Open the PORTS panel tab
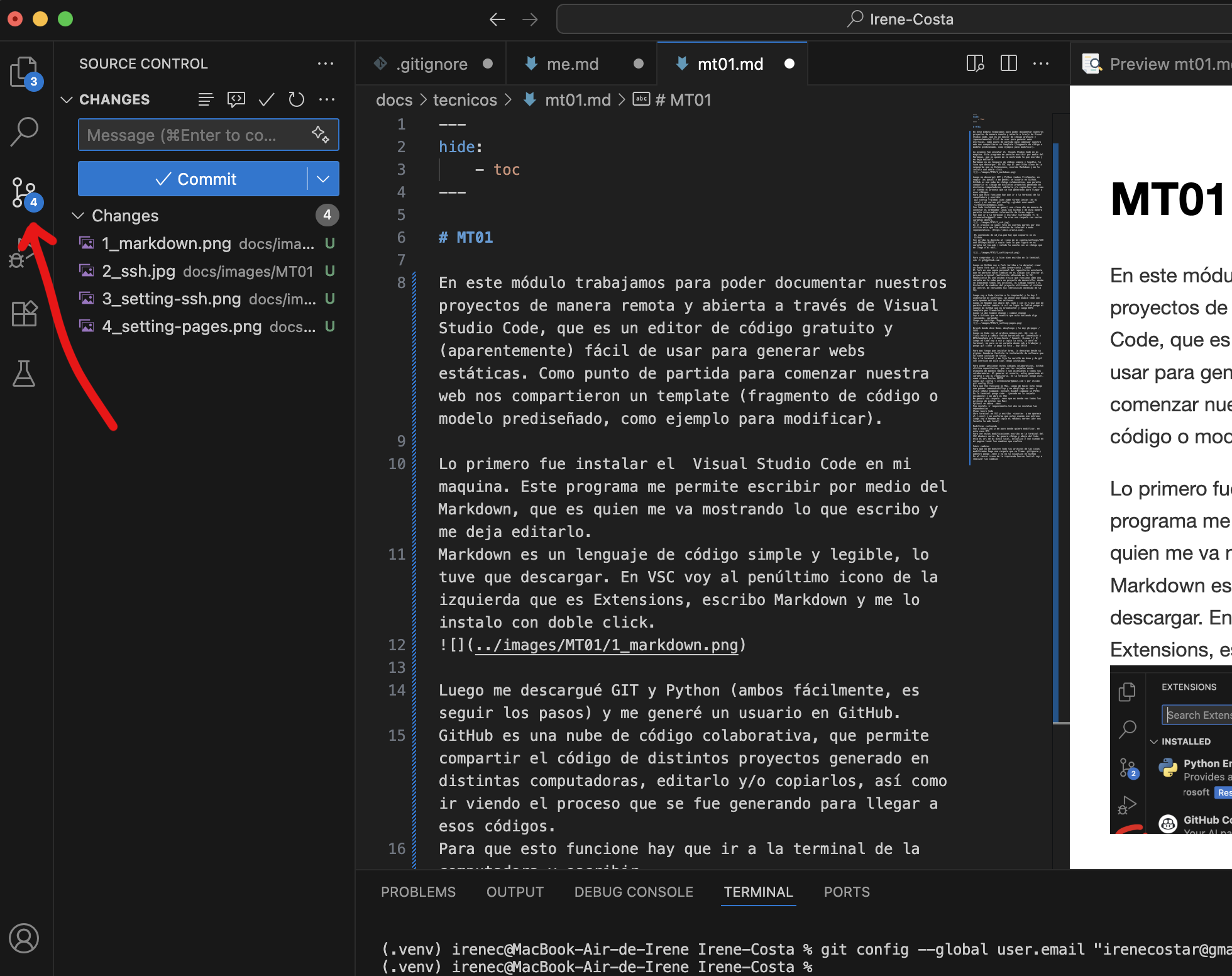Image resolution: width=1232 pixels, height=976 pixels. (847, 892)
